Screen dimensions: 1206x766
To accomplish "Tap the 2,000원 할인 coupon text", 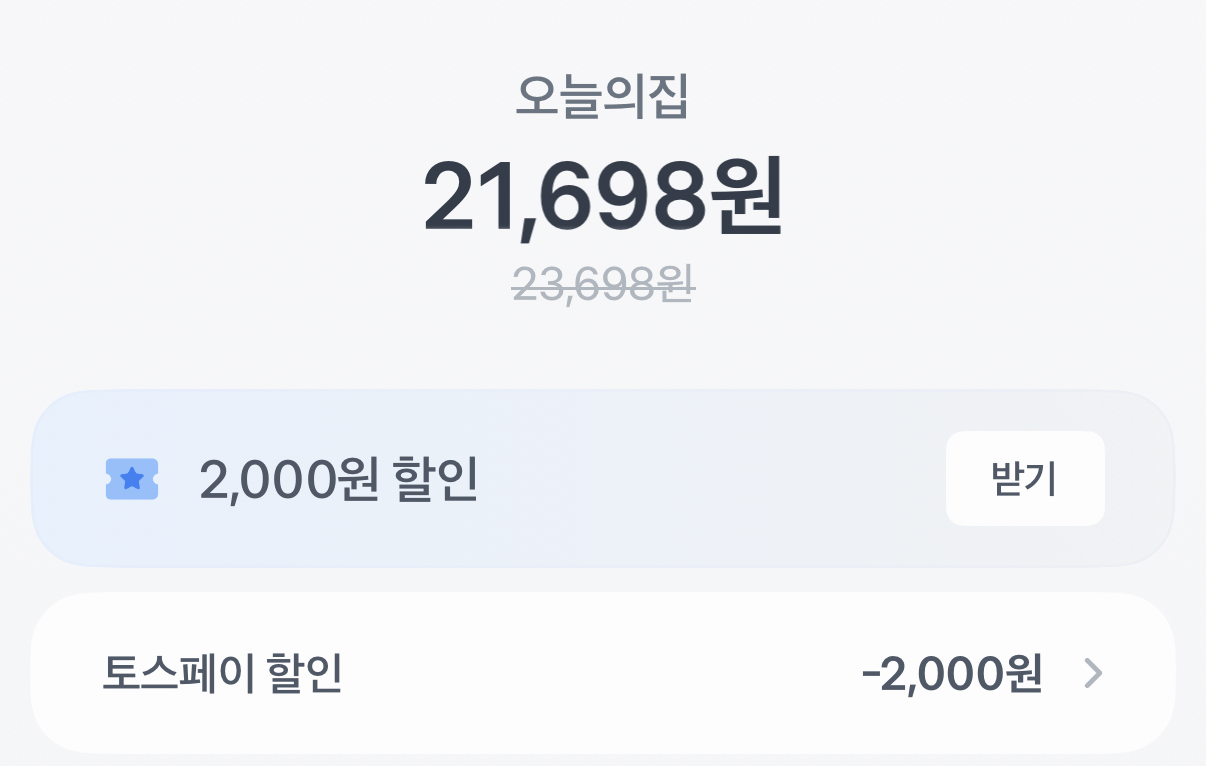I will tap(338, 481).
